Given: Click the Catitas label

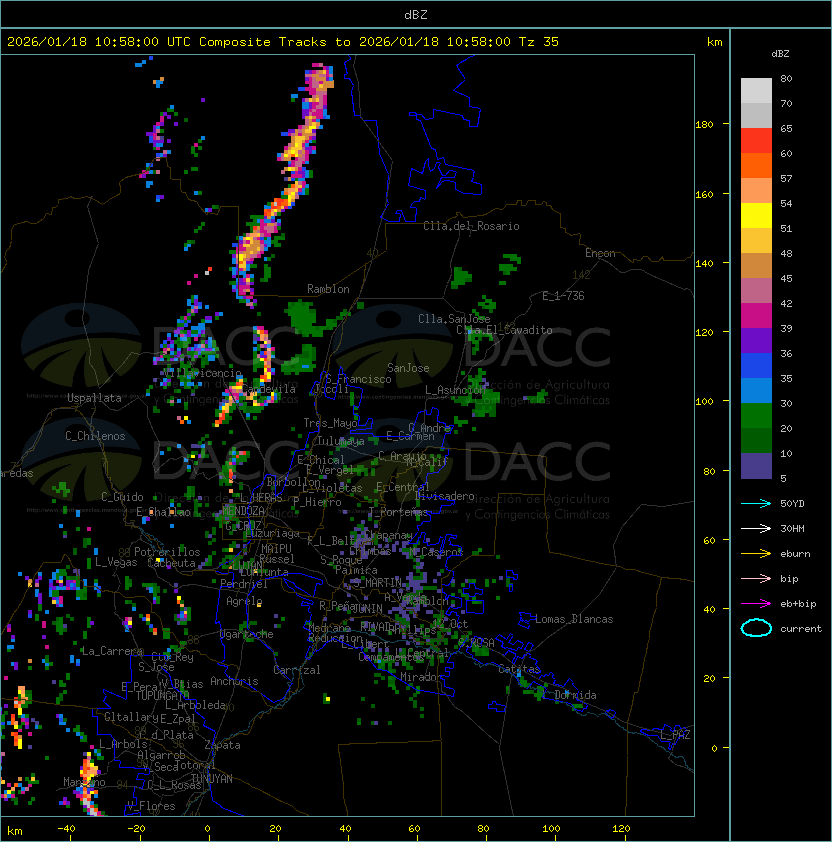Looking at the screenshot, I should point(519,669).
